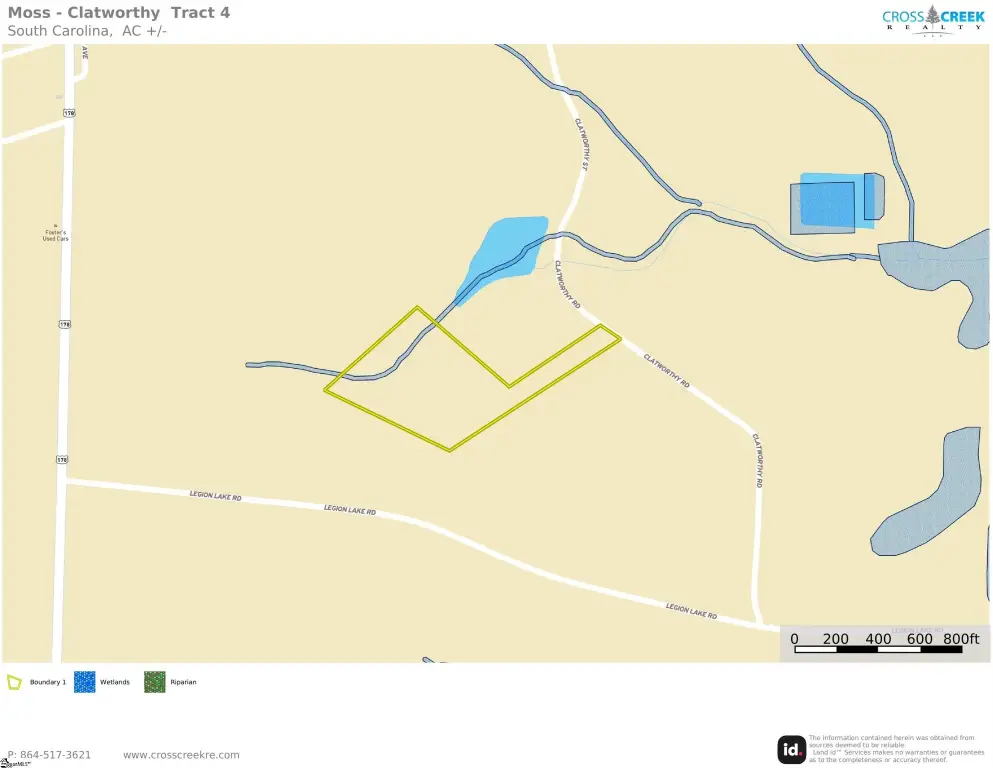Open the www.crosscreekre.com link
Screen dimensions: 993x768
tap(181, 755)
